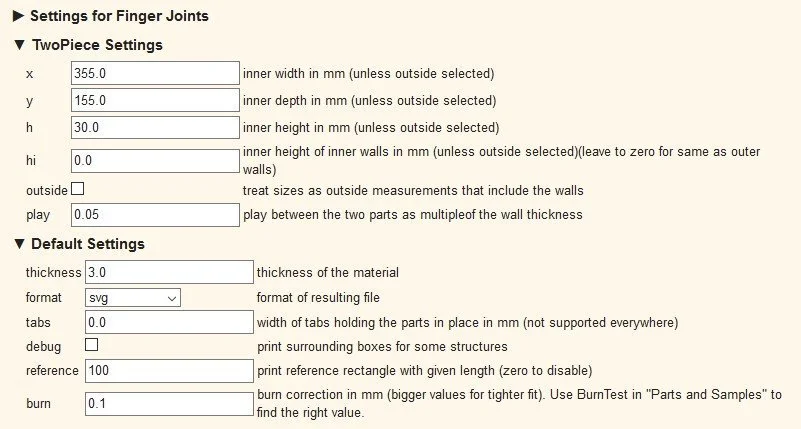Screen dimensions: 801x429
Task: Collapse the Default Settings section
Action: (18, 244)
